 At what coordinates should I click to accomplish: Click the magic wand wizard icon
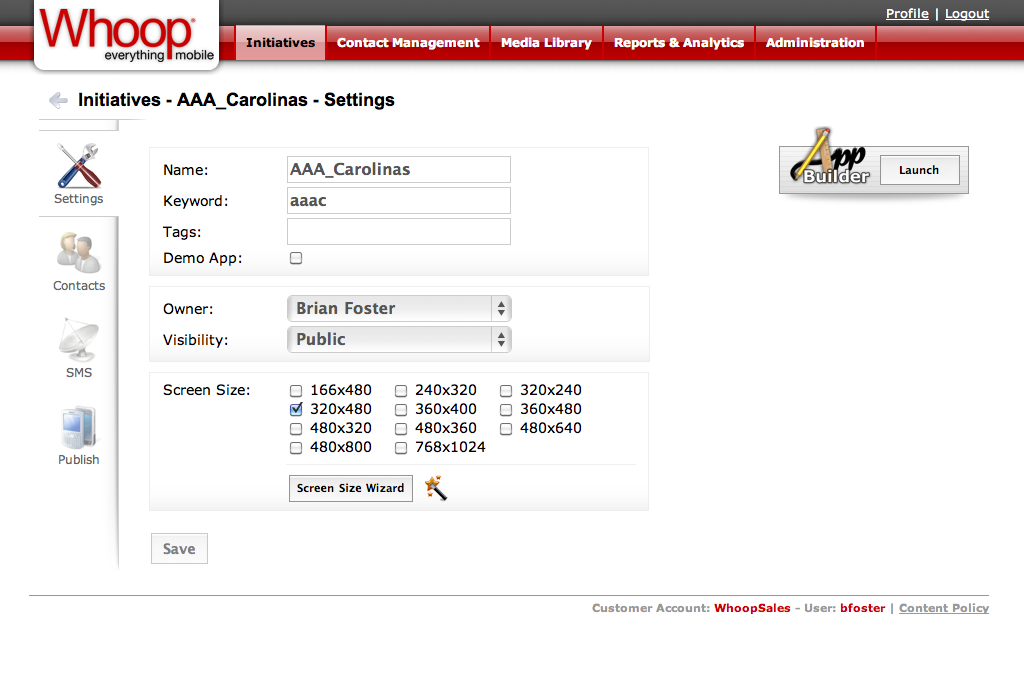point(436,488)
